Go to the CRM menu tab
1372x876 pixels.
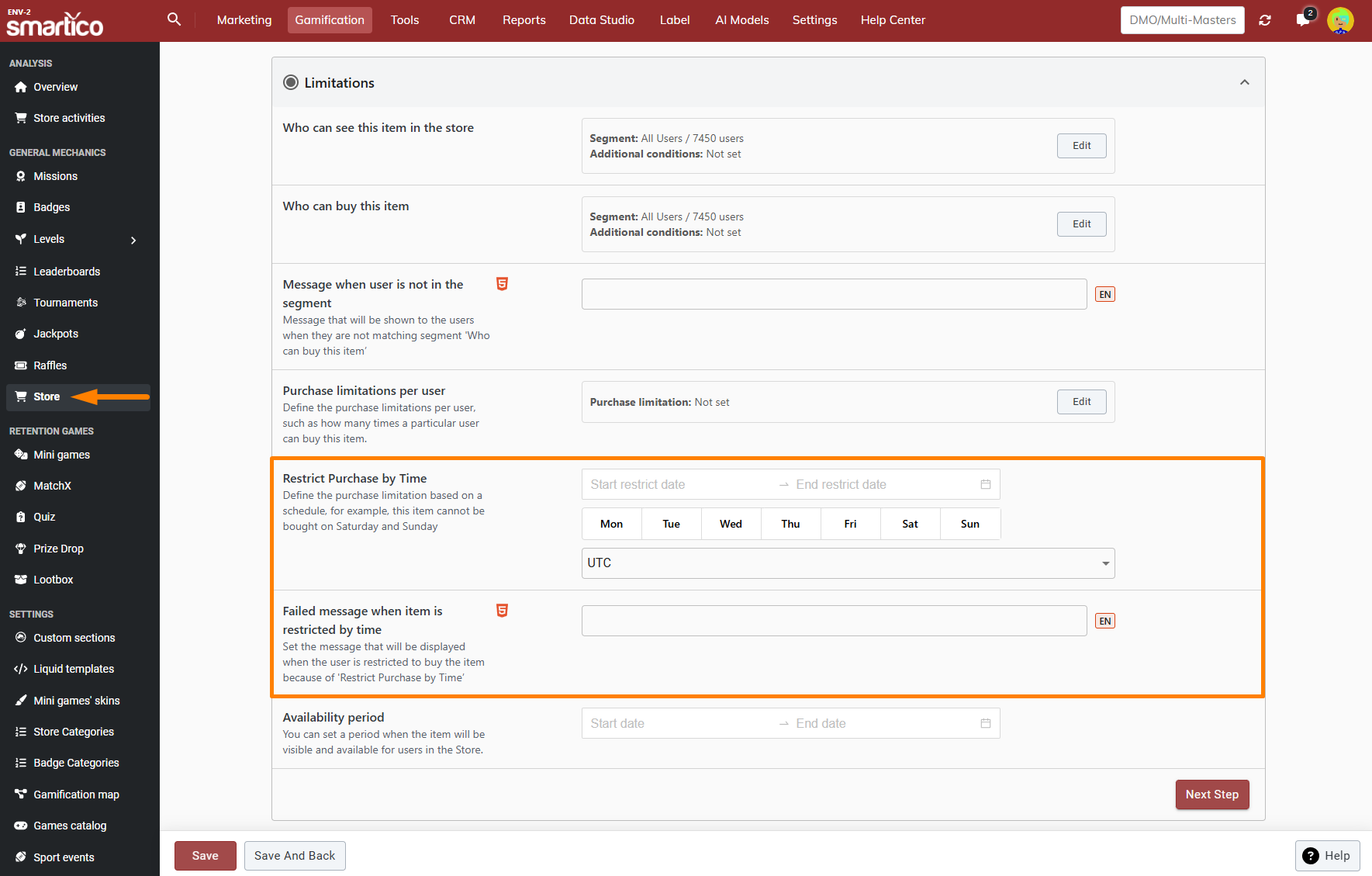[461, 20]
